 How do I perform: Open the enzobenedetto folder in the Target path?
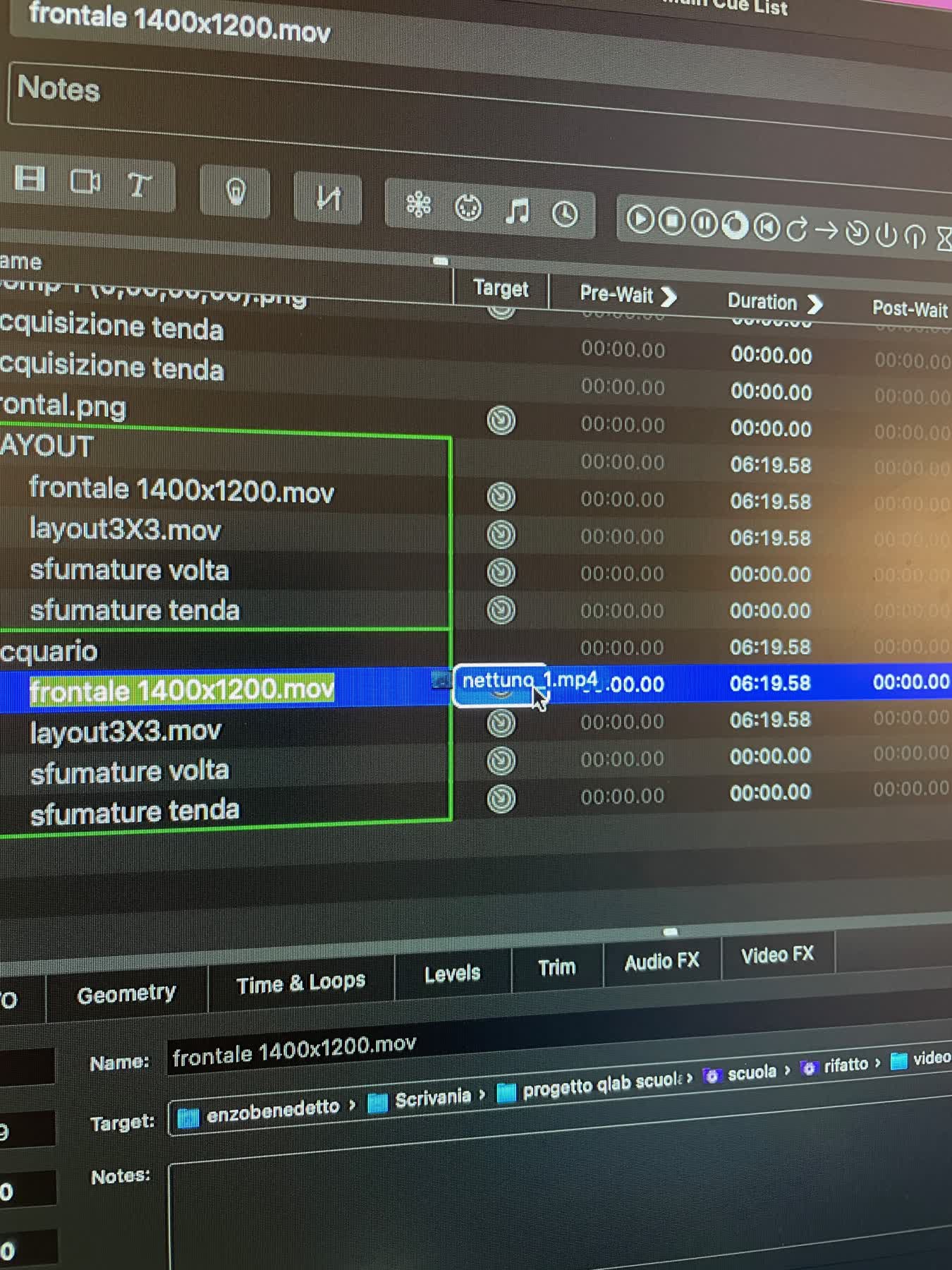258,1114
